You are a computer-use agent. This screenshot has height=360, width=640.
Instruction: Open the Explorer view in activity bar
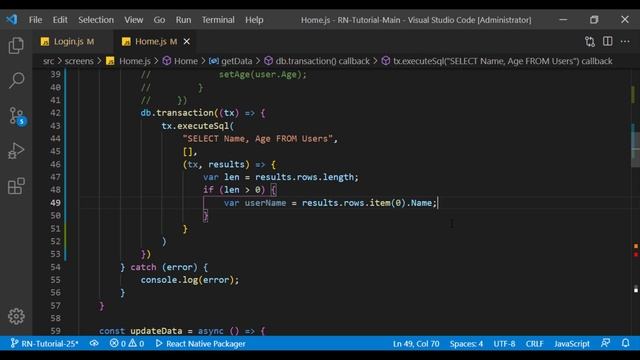pos(16,45)
